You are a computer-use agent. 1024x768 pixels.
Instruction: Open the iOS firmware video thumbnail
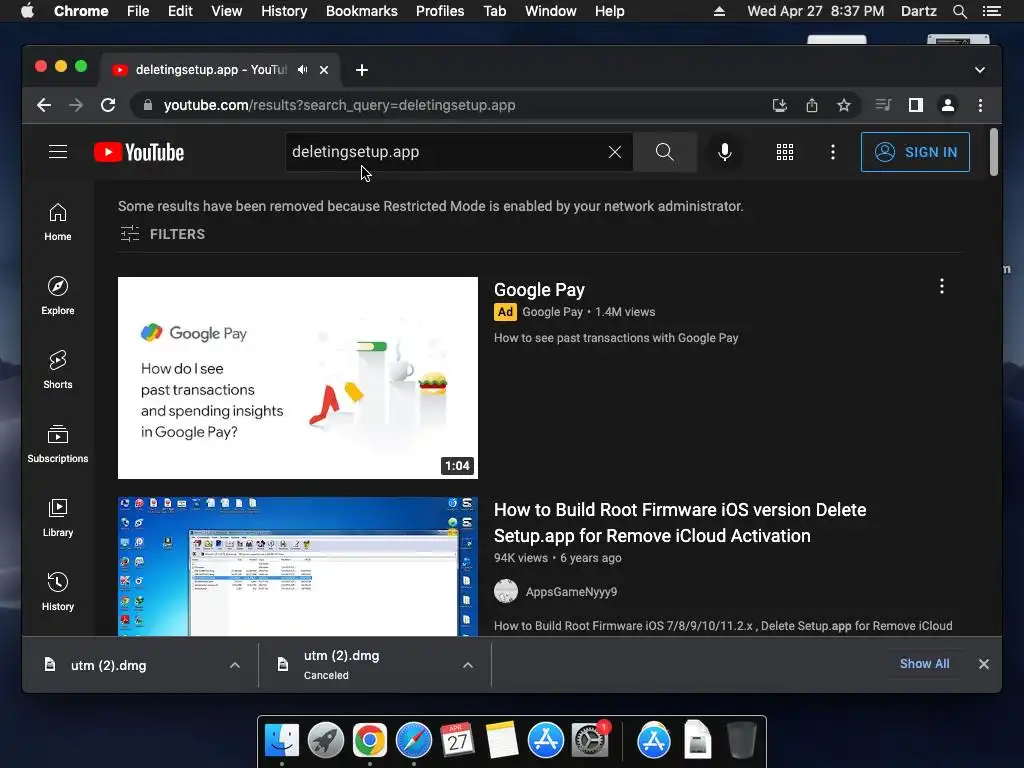(x=298, y=566)
